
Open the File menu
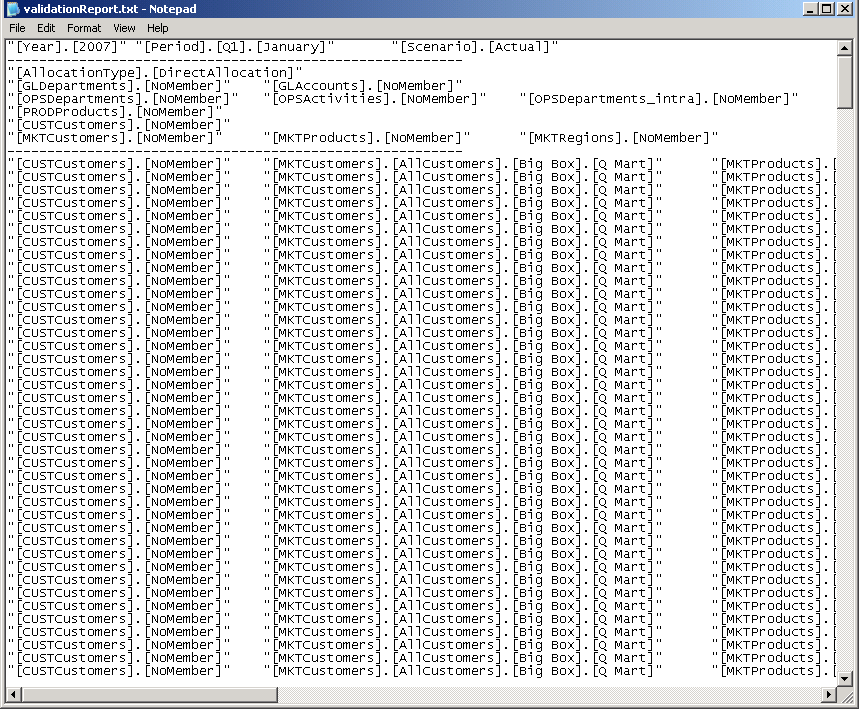[16, 28]
